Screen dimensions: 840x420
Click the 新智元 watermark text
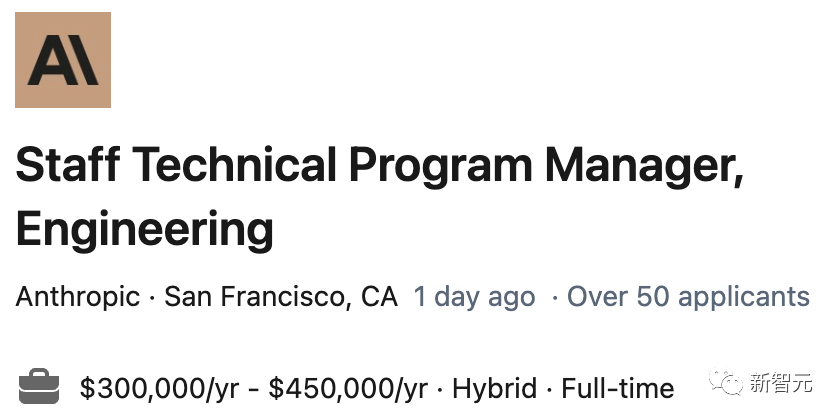781,382
